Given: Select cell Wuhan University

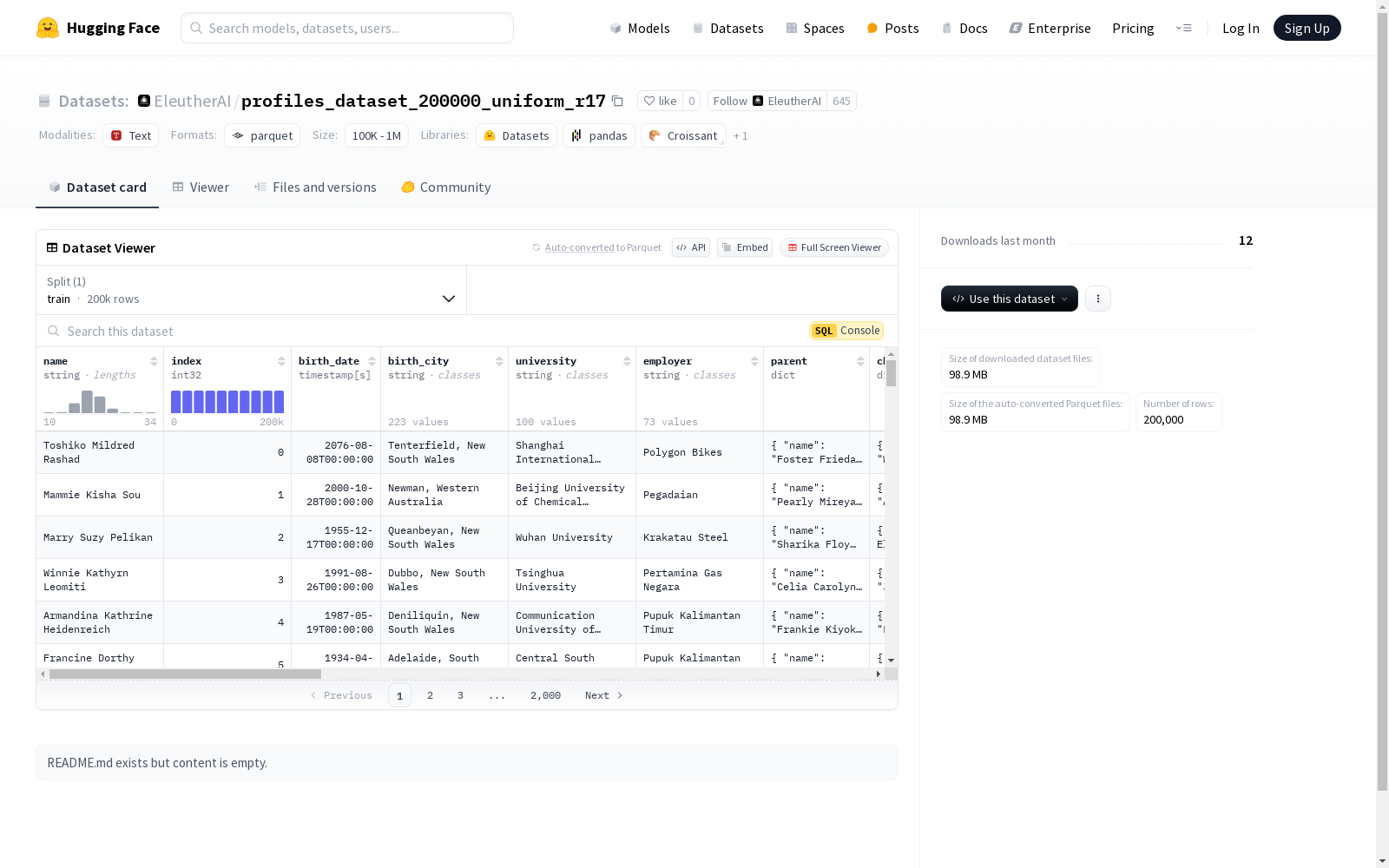Looking at the screenshot, I should [572, 537].
